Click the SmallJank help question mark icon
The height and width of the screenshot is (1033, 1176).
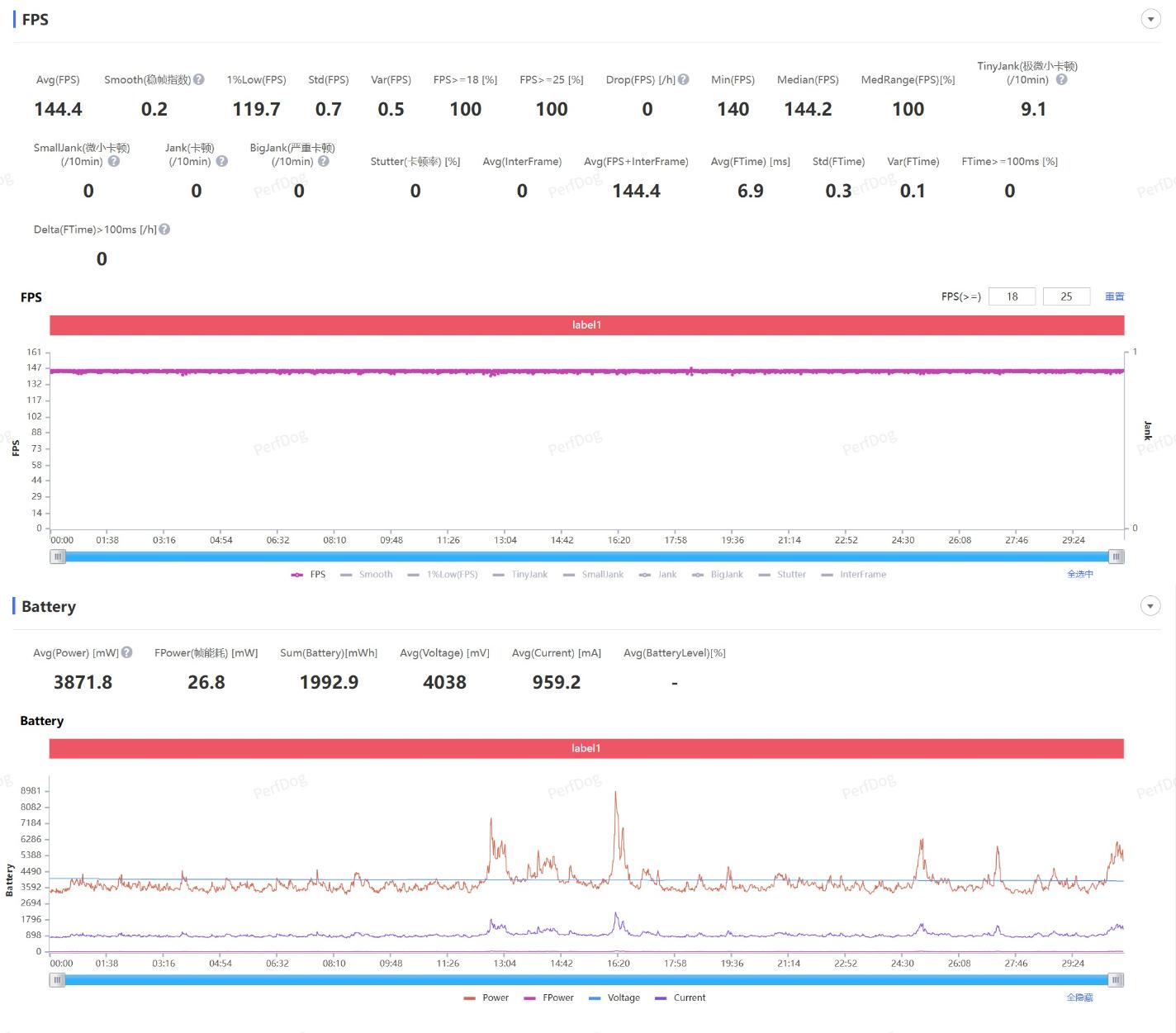pyautogui.click(x=114, y=162)
